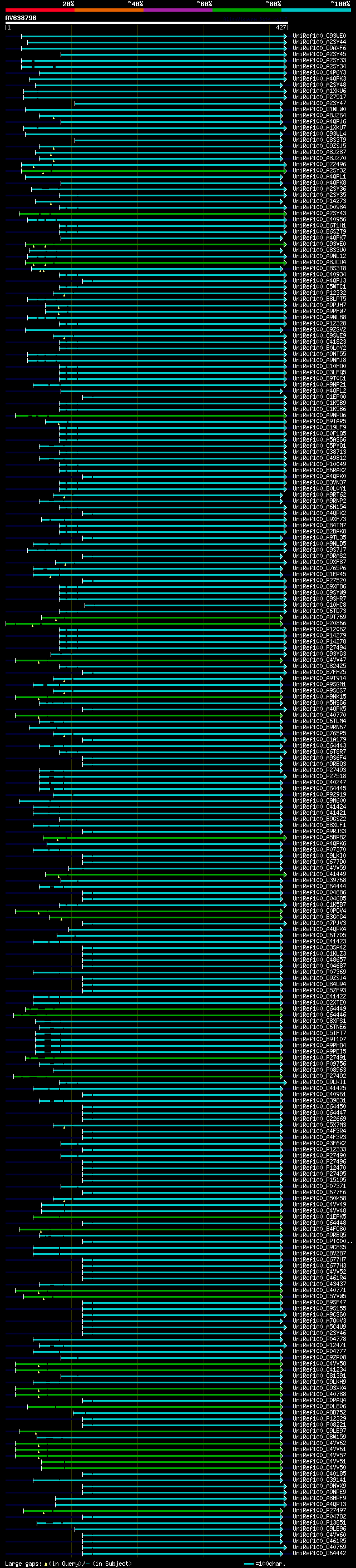Click the UniRef100_A2SY43 label
The width and height of the screenshot is (356, 1568).
[x=319, y=214]
